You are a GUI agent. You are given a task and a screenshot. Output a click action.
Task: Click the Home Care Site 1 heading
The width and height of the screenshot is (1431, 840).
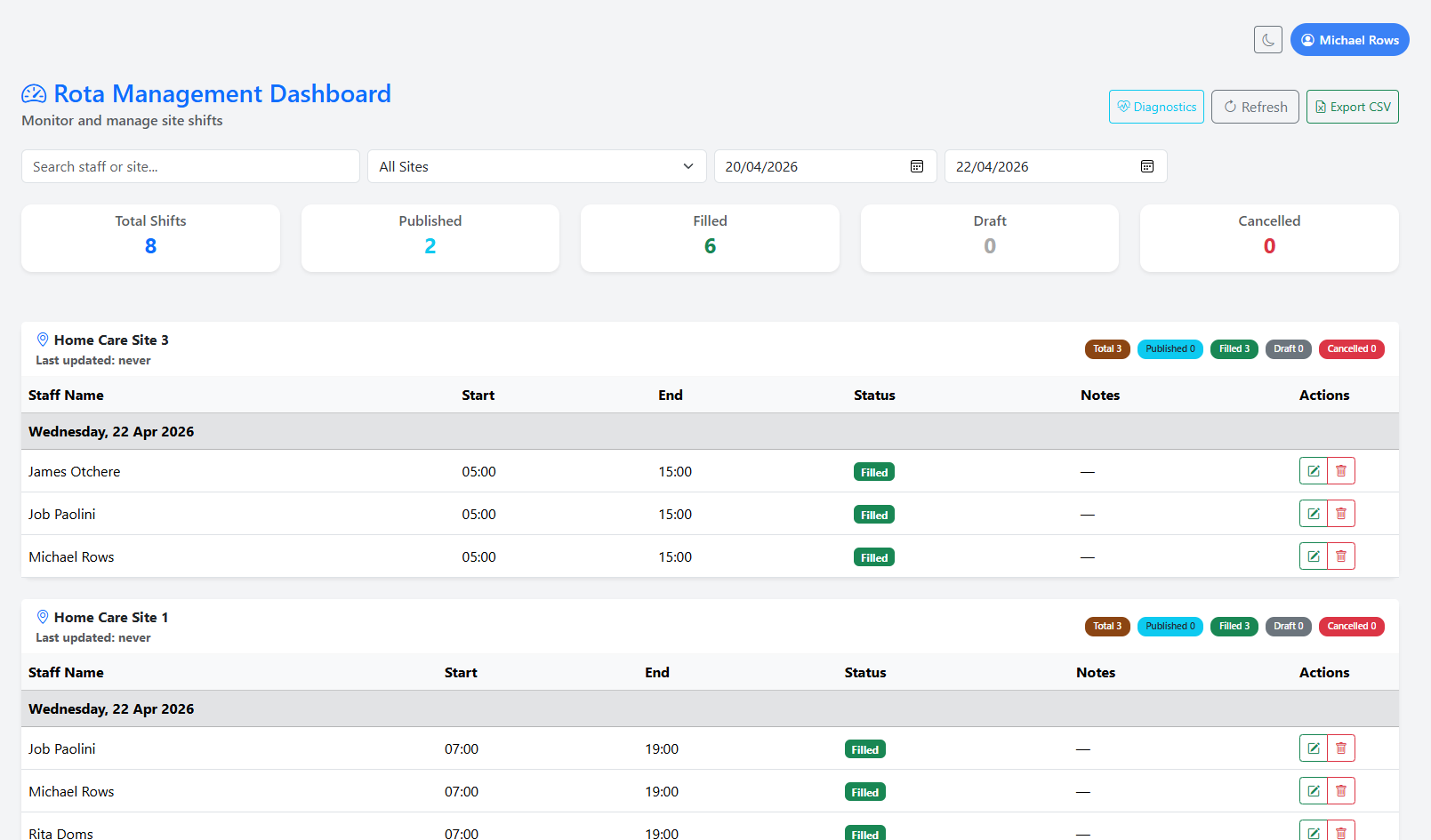(111, 617)
